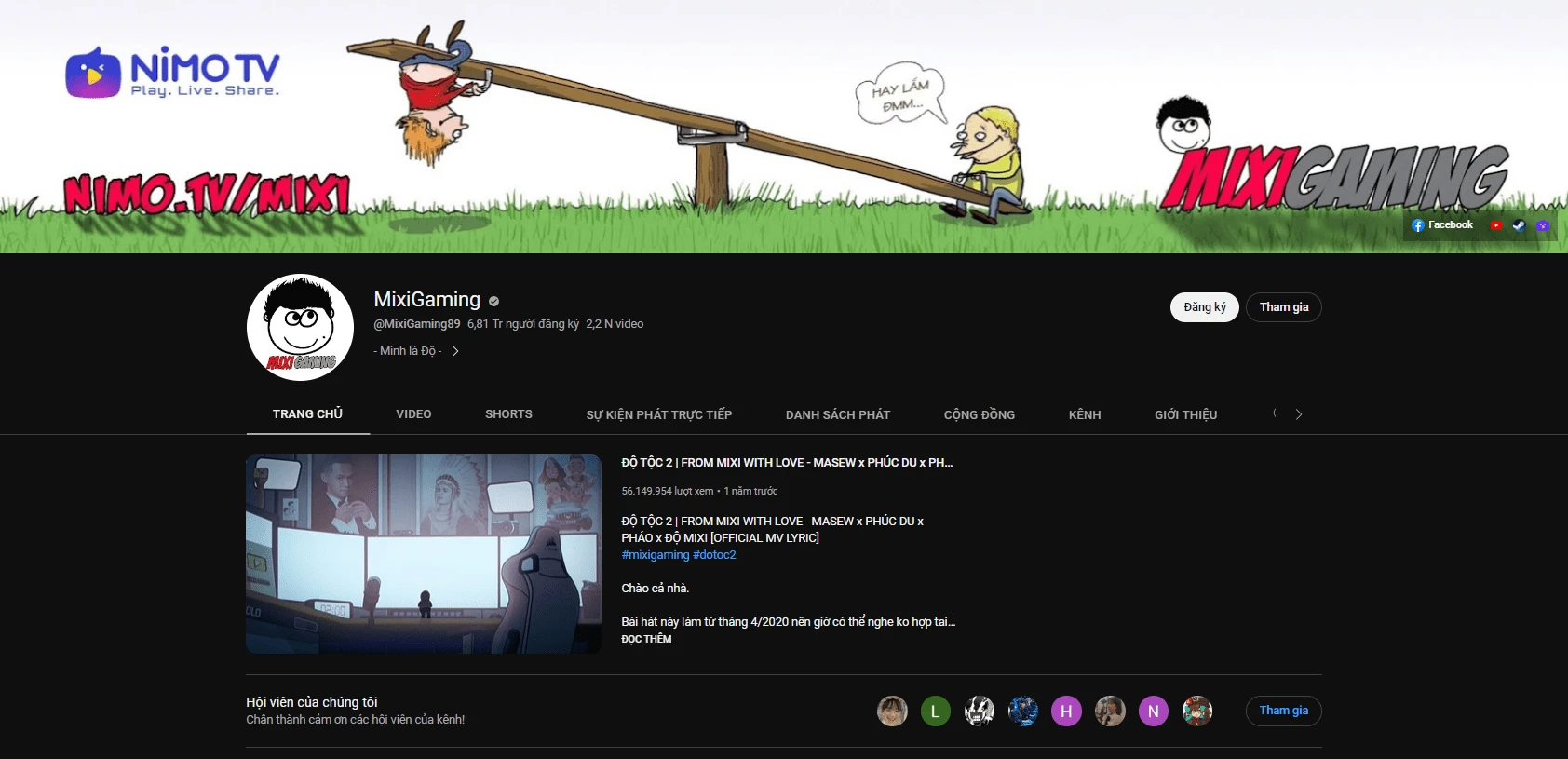Select the TRANG CHỦ tab
This screenshot has width=1568, height=759.
307,414
